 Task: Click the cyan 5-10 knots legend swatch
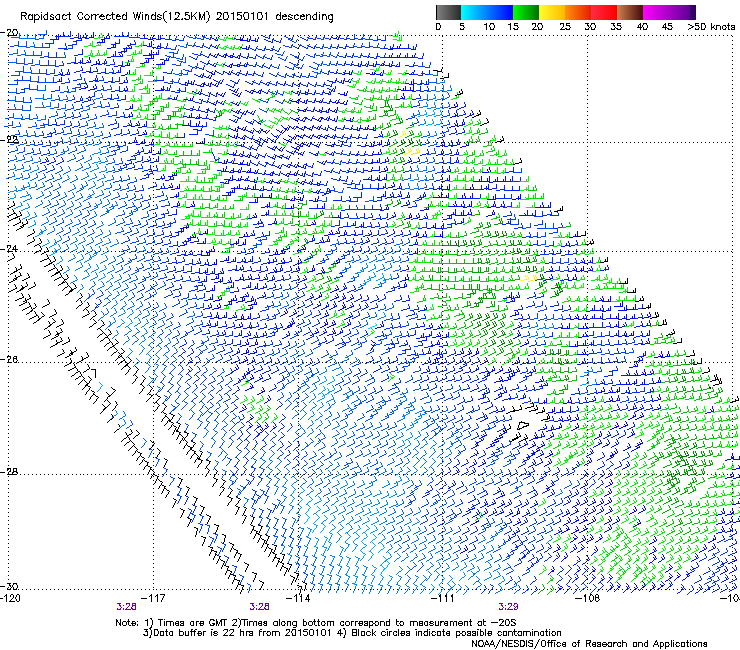coord(474,12)
